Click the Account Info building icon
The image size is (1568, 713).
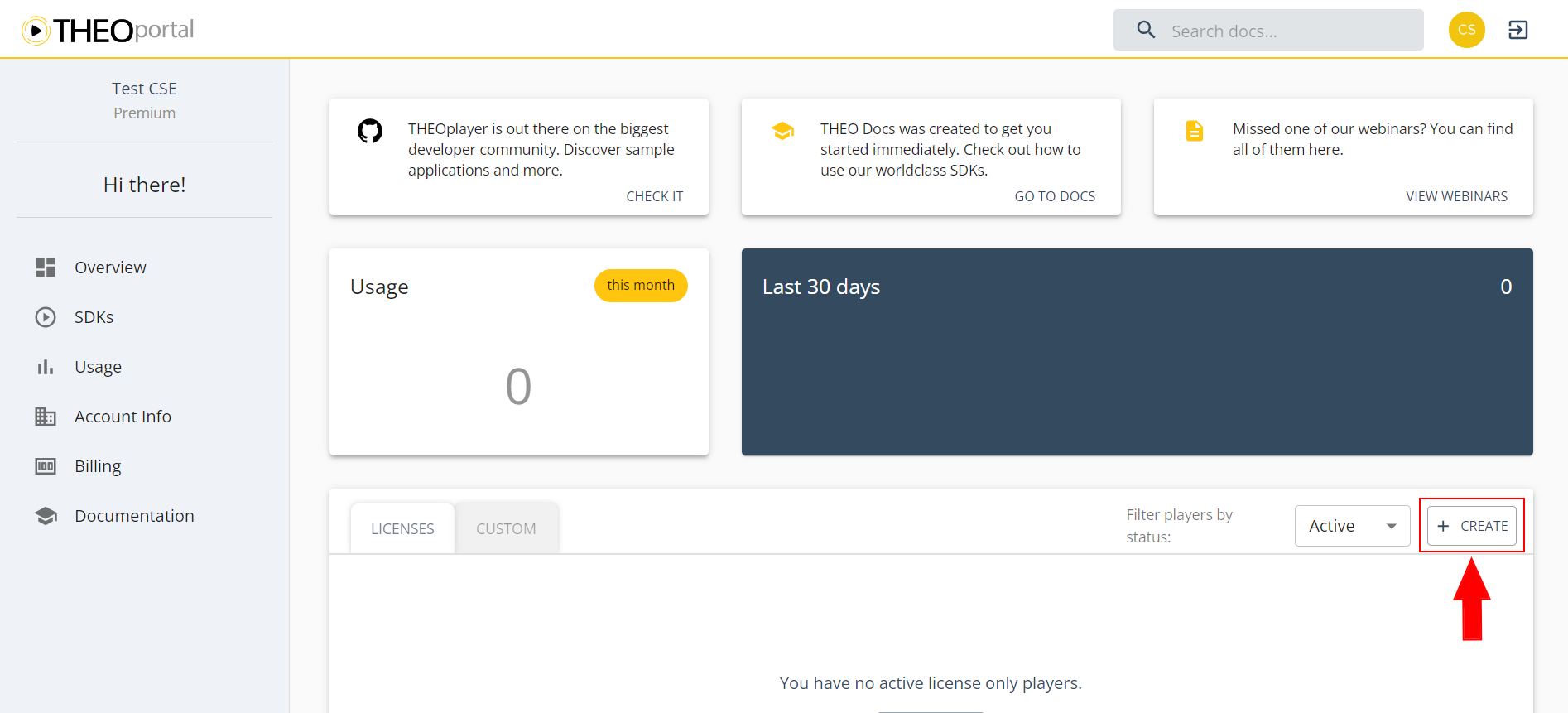46,417
